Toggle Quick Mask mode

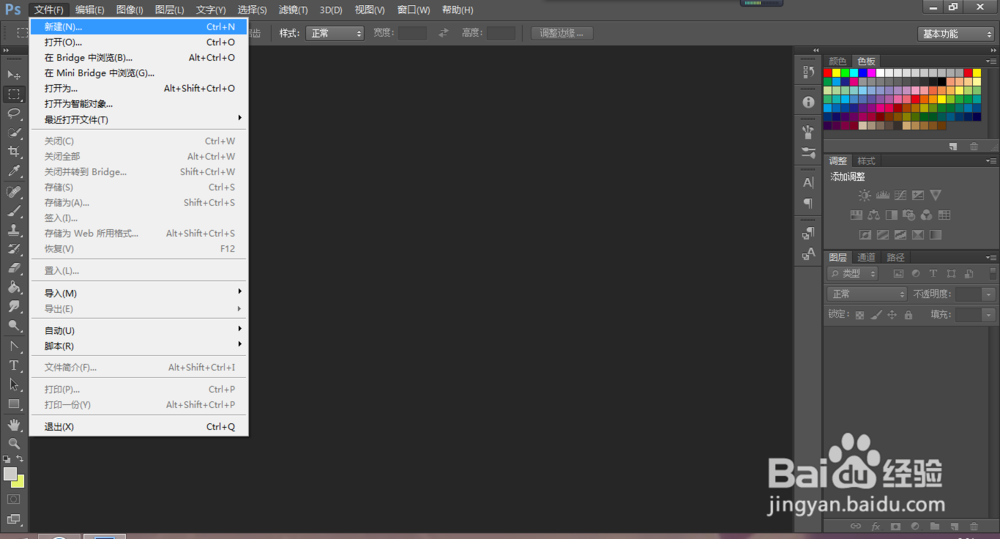coord(13,499)
